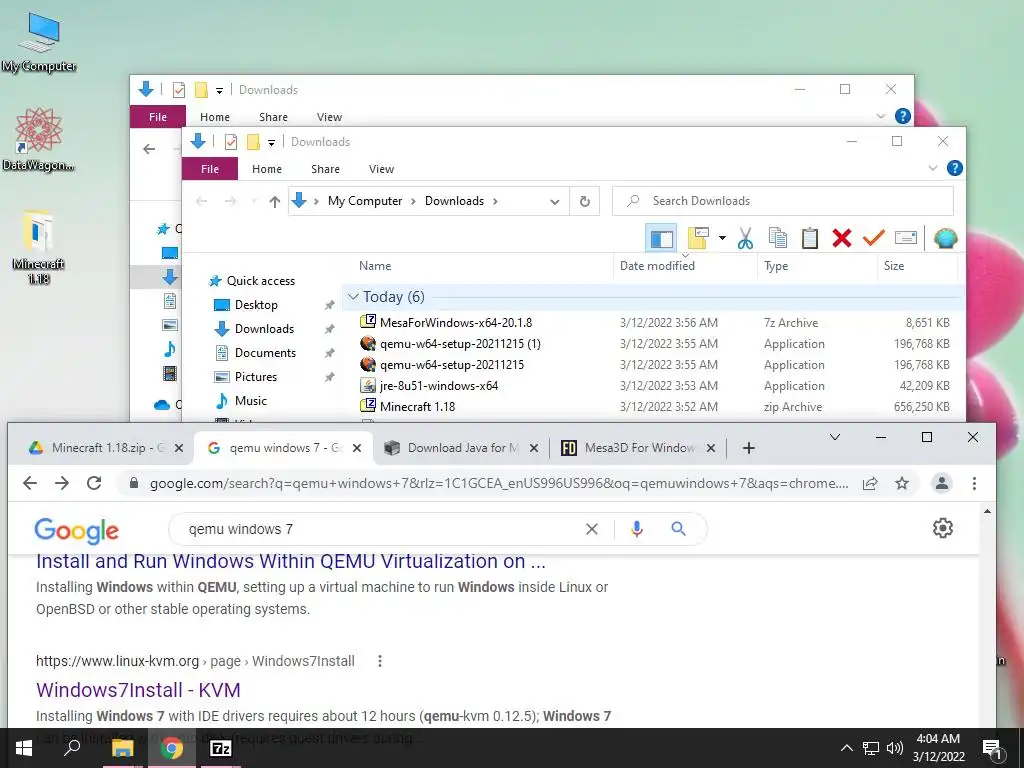Click the Chrome address bar URL
The image size is (1024, 768).
[499, 483]
